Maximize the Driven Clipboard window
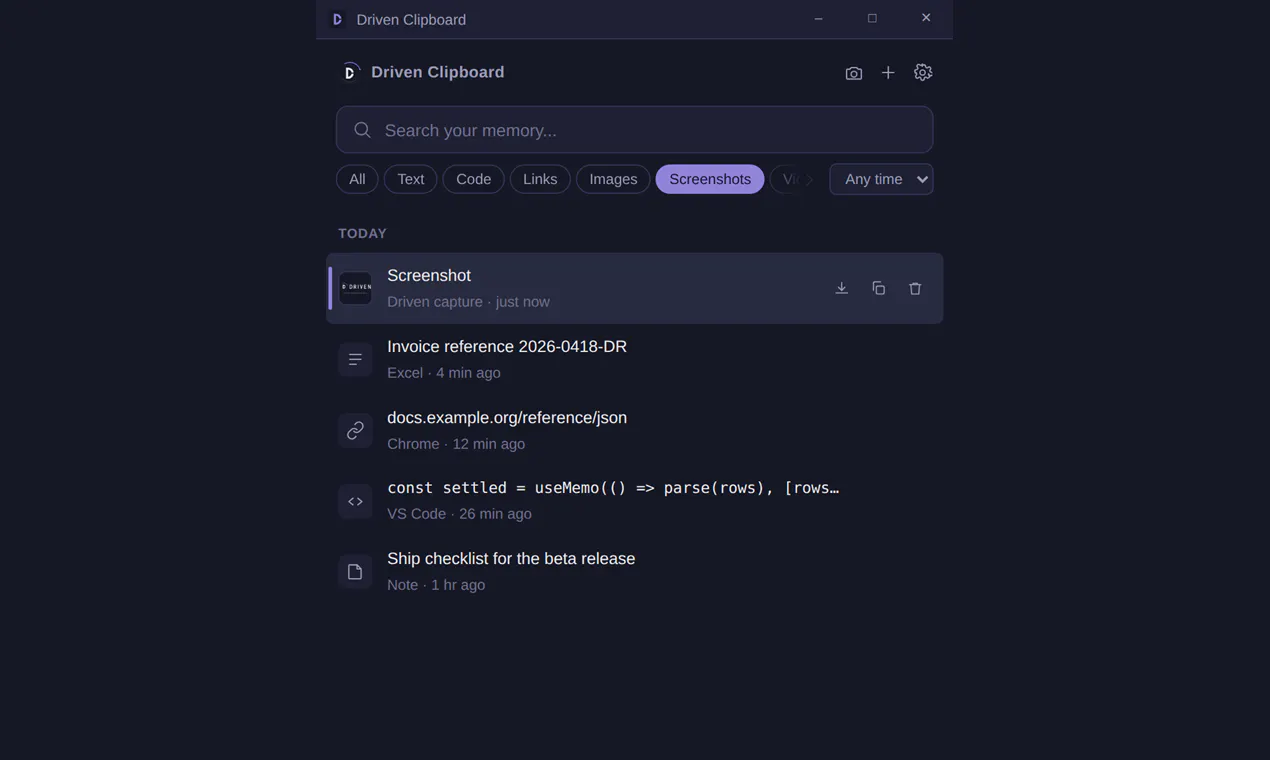This screenshot has width=1270, height=760. coord(872,19)
